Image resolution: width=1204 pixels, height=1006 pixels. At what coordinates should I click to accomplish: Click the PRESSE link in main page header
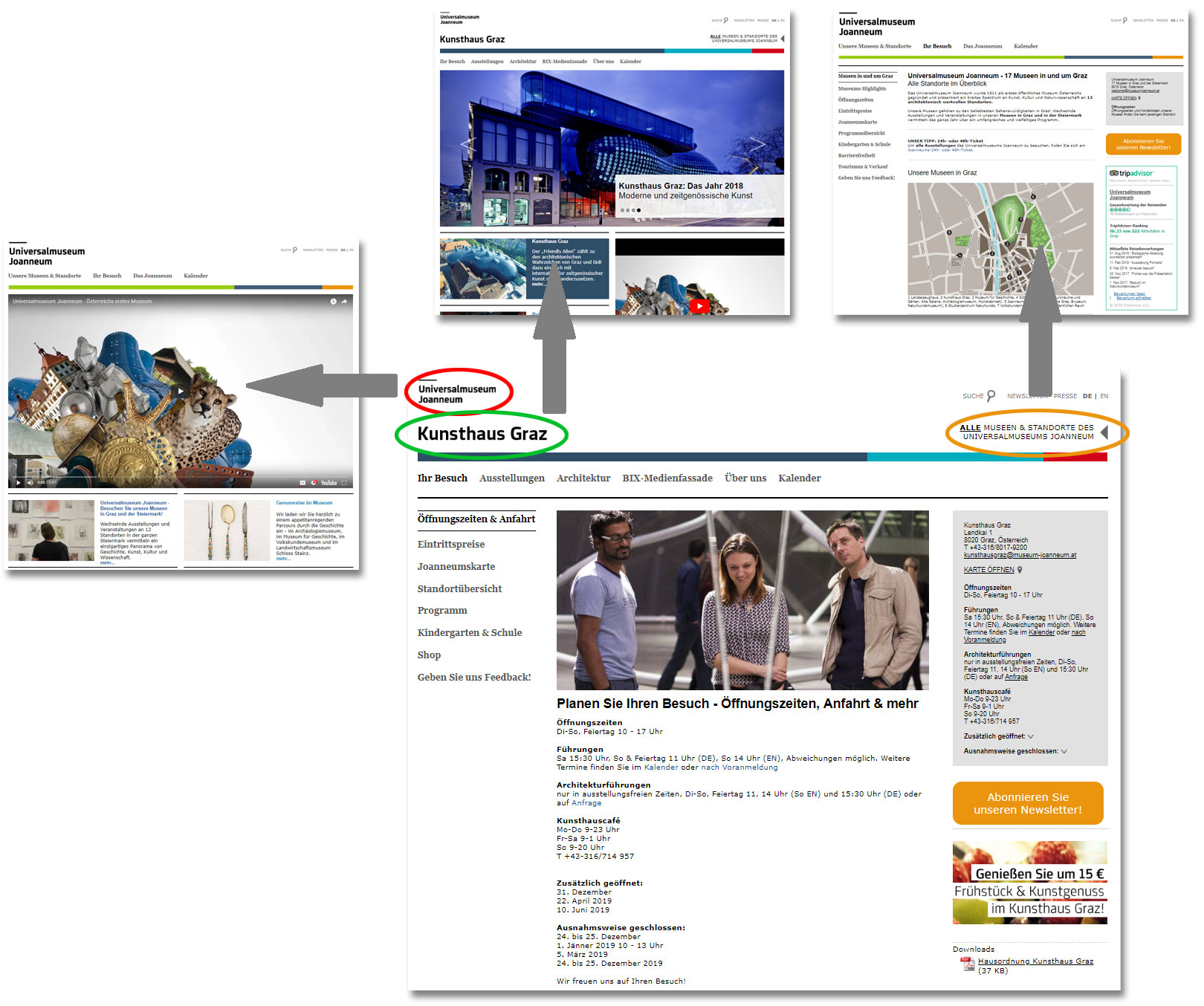1065,396
